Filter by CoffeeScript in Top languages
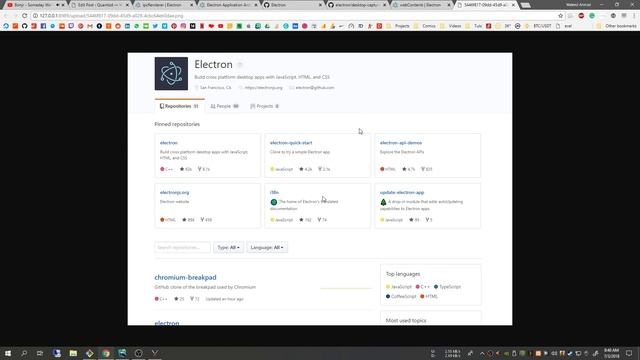Screen dimensions: 640x360 coord(401,296)
